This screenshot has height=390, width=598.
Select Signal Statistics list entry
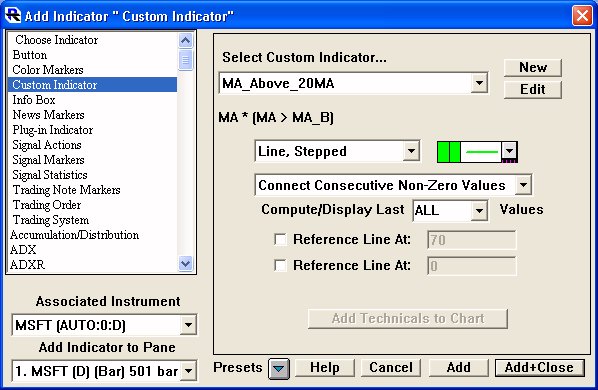92,175
